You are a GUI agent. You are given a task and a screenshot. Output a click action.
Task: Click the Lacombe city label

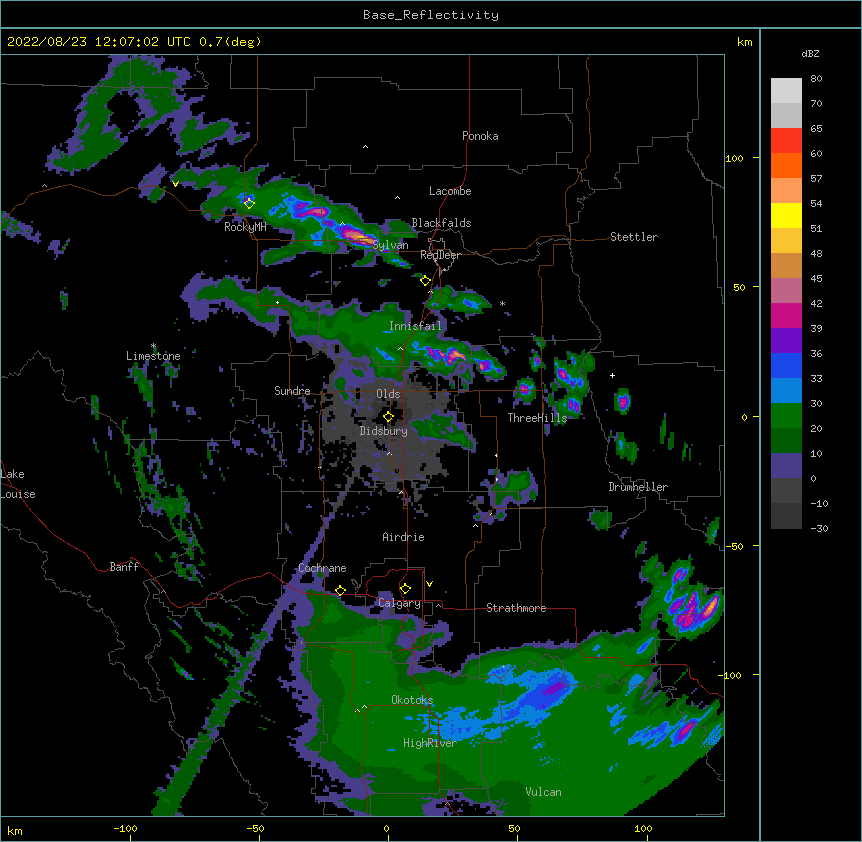pos(450,191)
